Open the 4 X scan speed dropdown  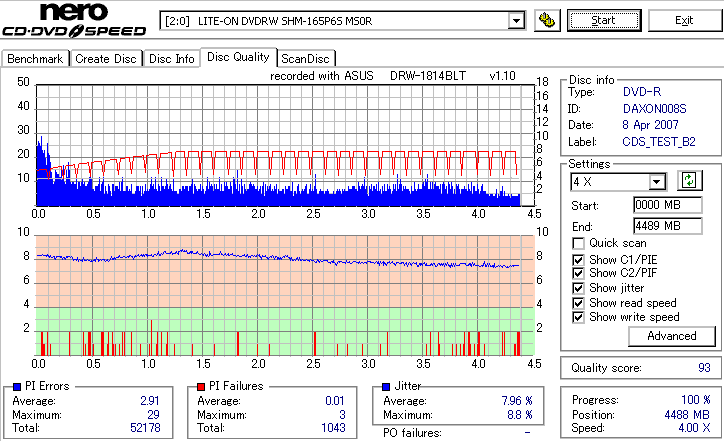pos(656,182)
